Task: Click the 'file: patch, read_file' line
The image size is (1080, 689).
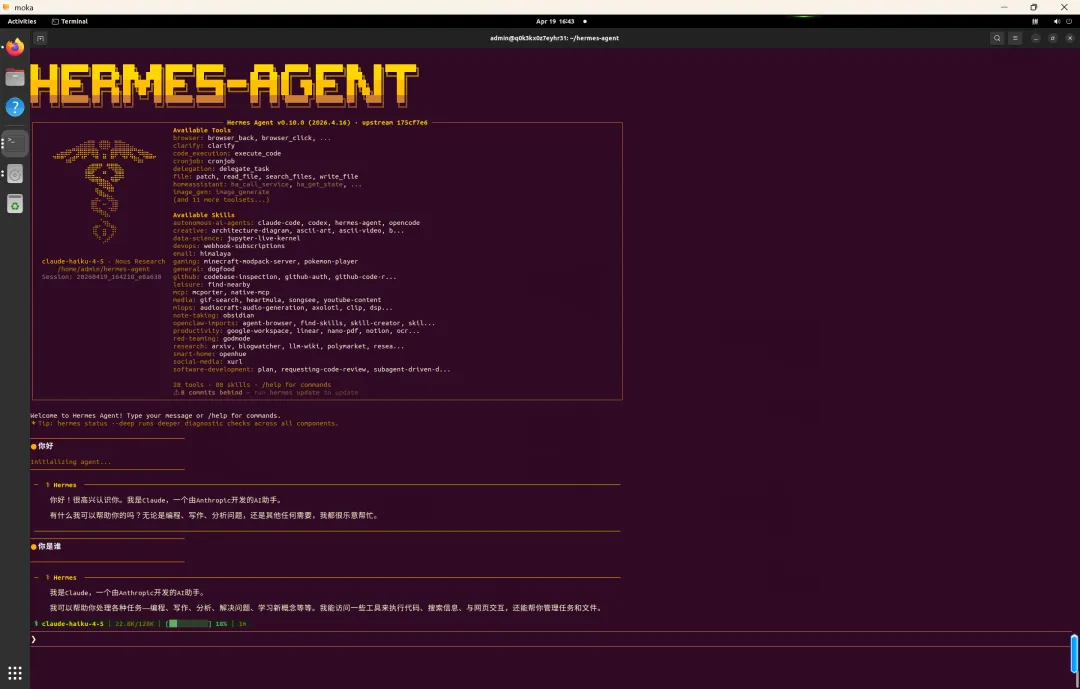Action: click(x=265, y=176)
